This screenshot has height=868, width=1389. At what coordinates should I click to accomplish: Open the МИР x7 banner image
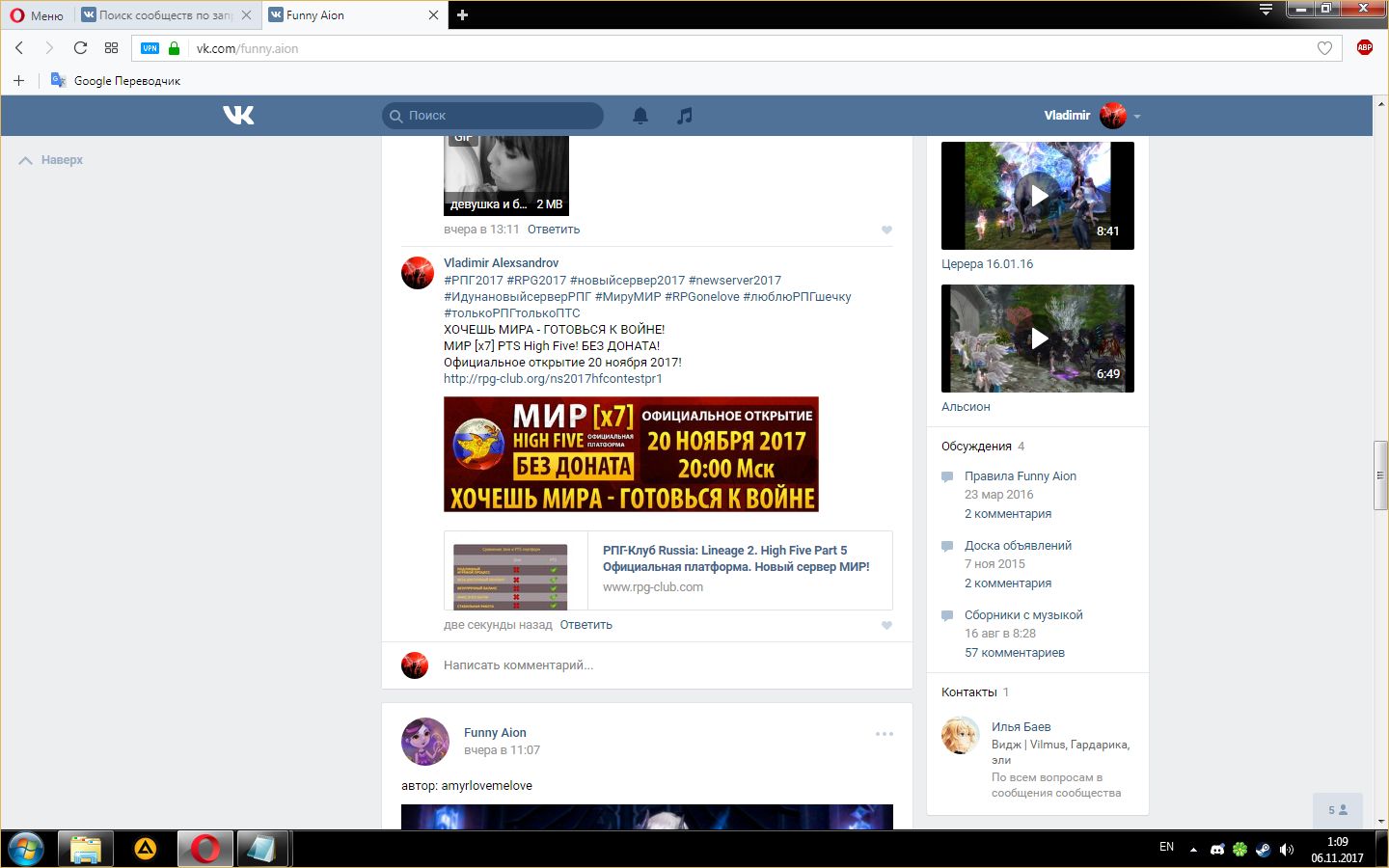tap(631, 454)
